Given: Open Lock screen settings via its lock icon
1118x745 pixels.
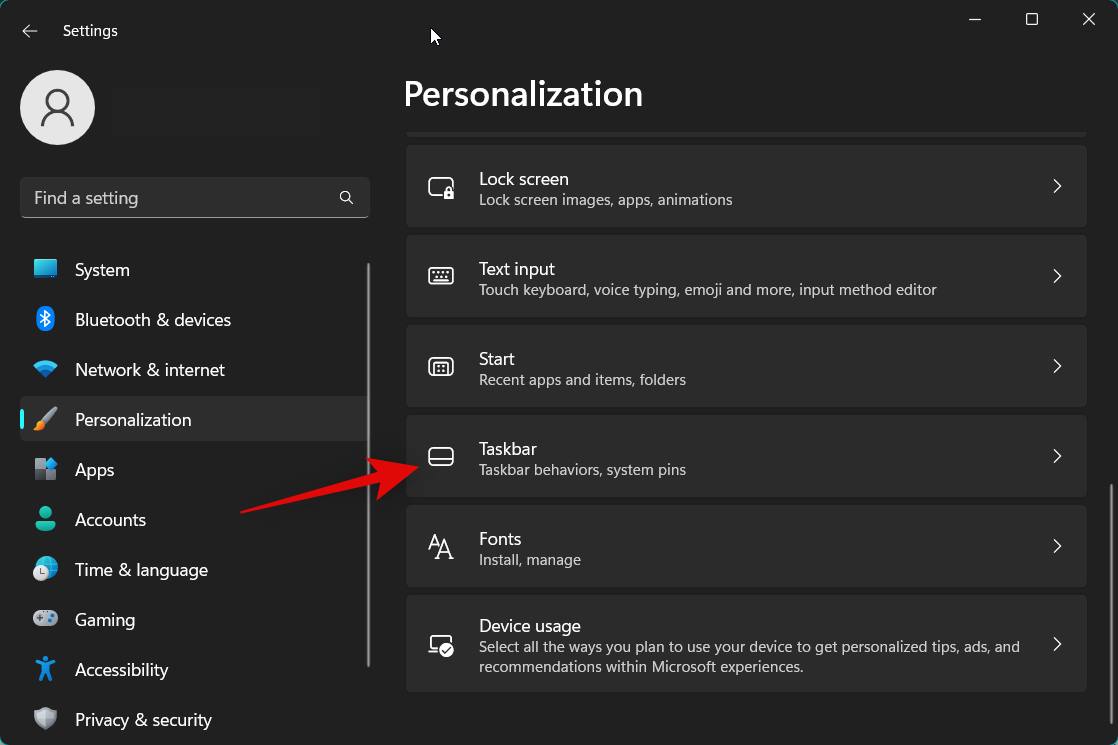Looking at the screenshot, I should click(441, 186).
